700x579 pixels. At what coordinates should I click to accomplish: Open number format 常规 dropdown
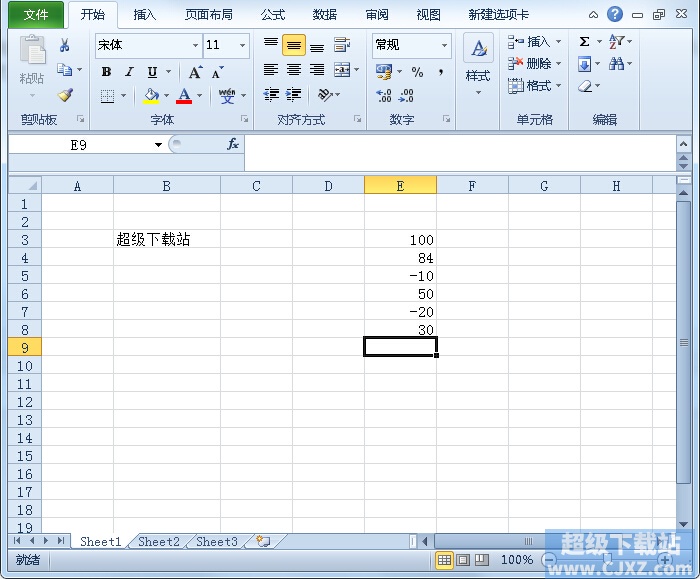tap(444, 46)
